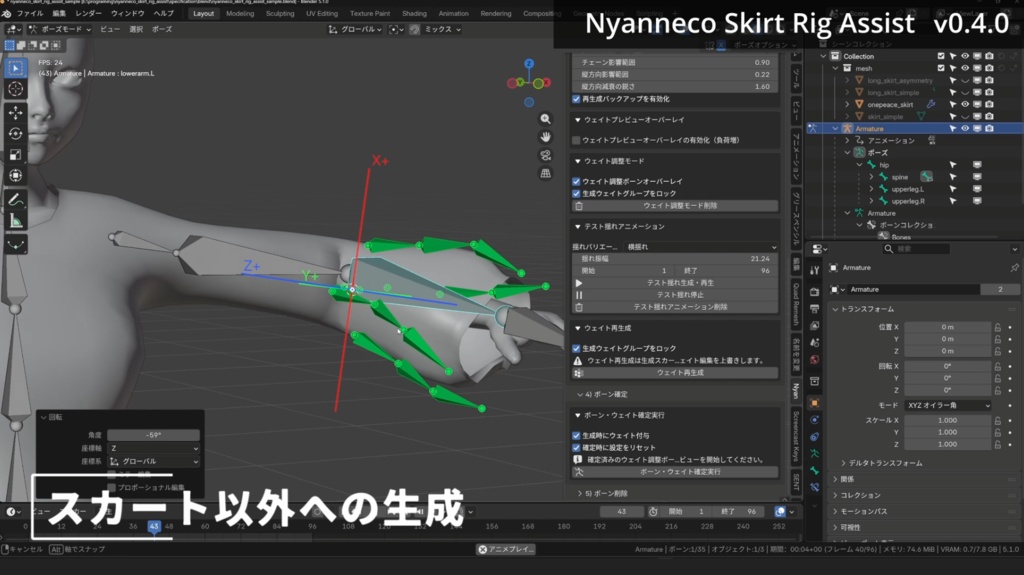This screenshot has width=1024, height=575.
Task: Click the Pose breakdowner tool icon
Action: click(16, 245)
